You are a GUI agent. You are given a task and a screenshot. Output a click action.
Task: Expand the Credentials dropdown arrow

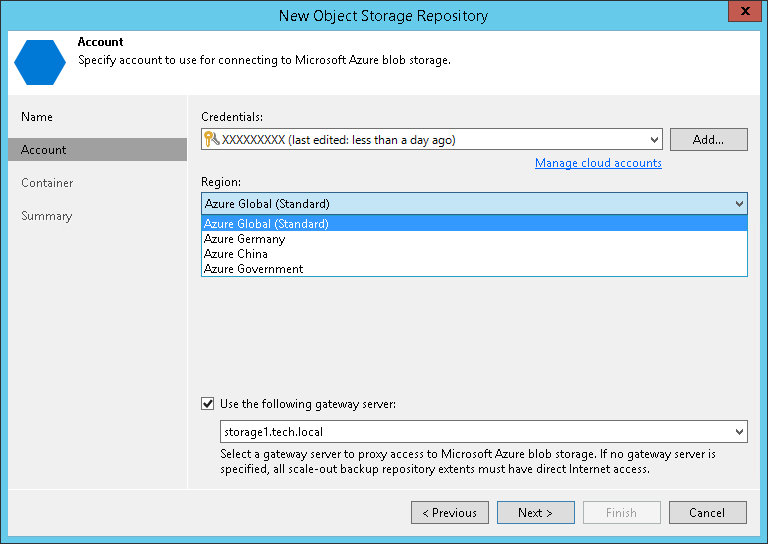654,140
